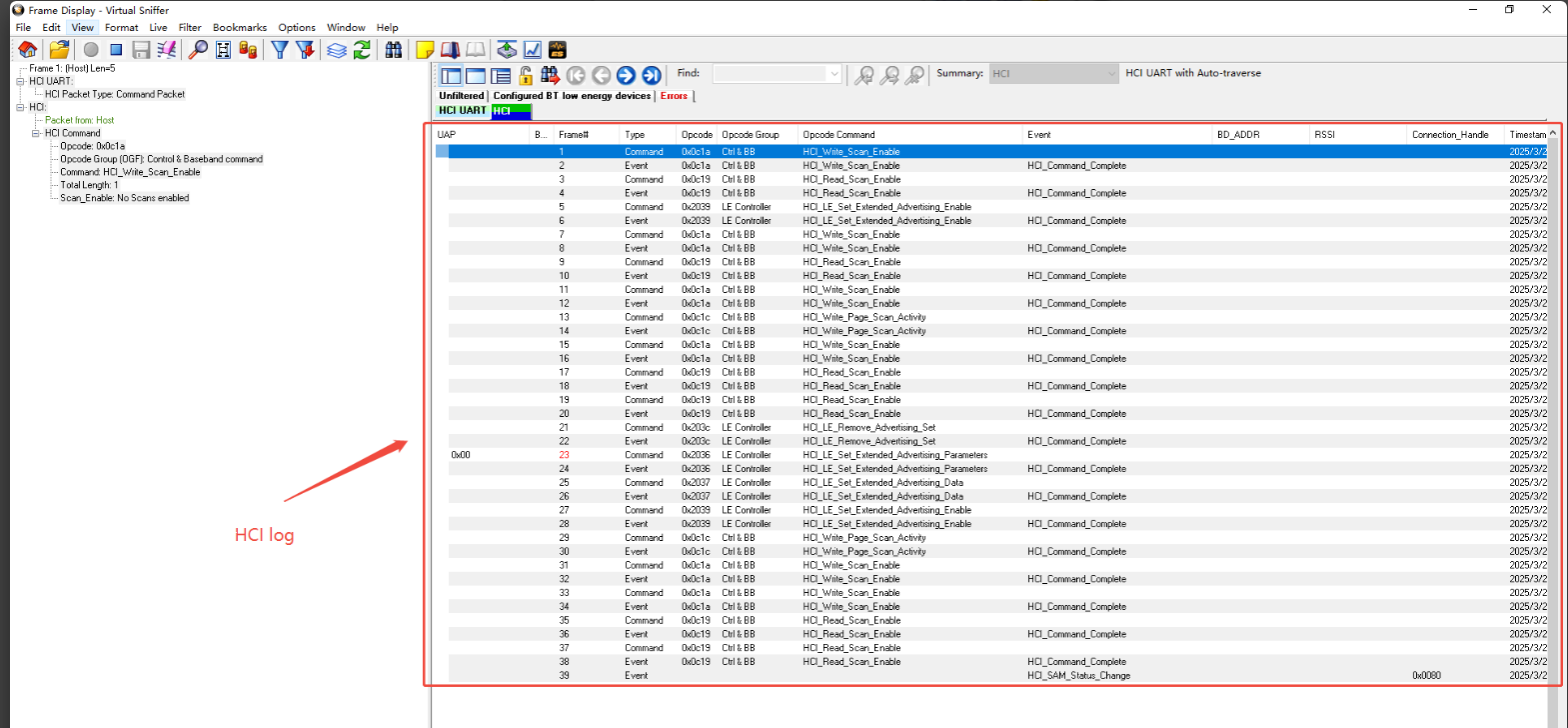Open the File menu
This screenshot has width=1568, height=728.
tap(23, 27)
